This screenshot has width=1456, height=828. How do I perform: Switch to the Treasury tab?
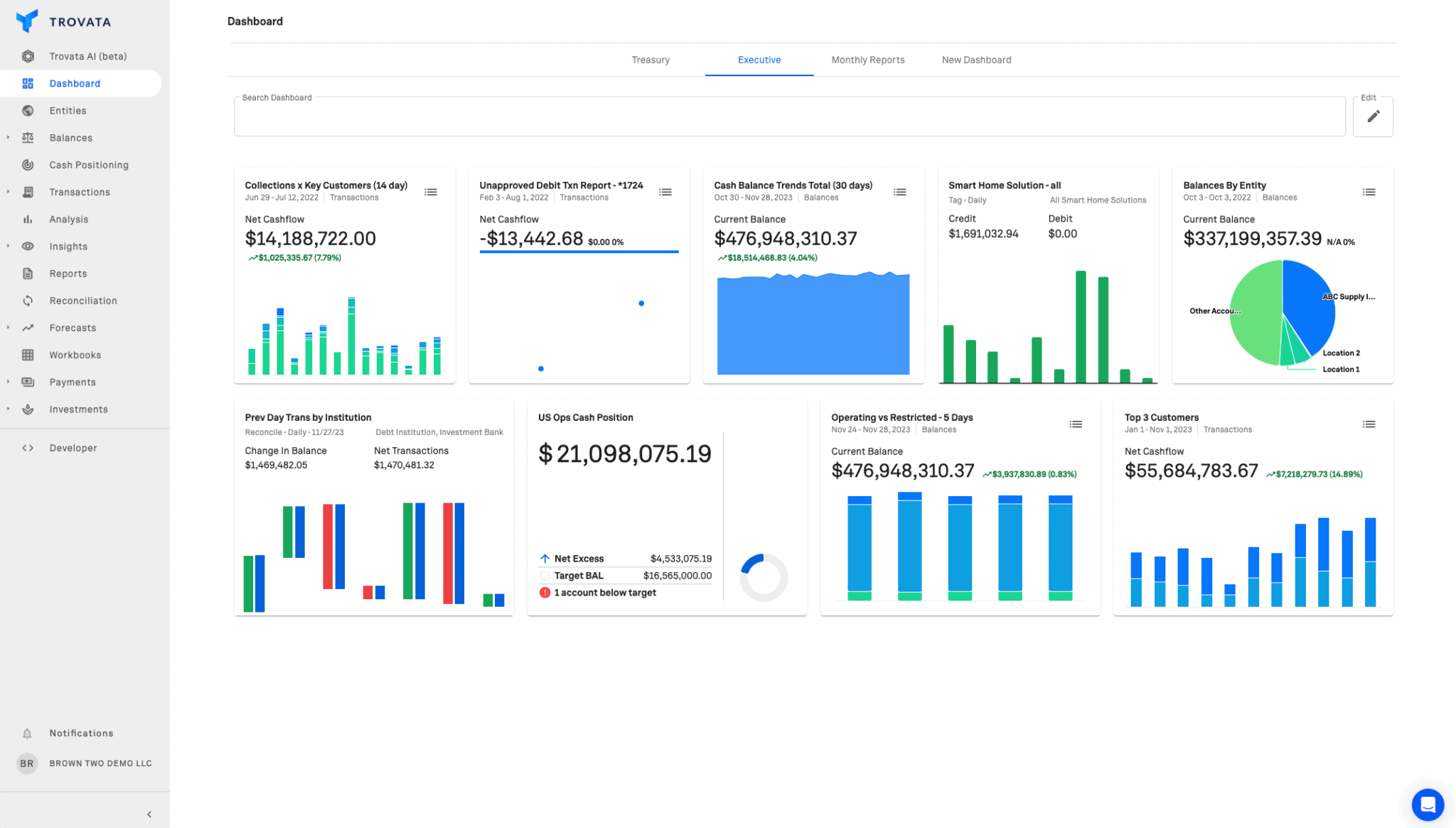650,60
